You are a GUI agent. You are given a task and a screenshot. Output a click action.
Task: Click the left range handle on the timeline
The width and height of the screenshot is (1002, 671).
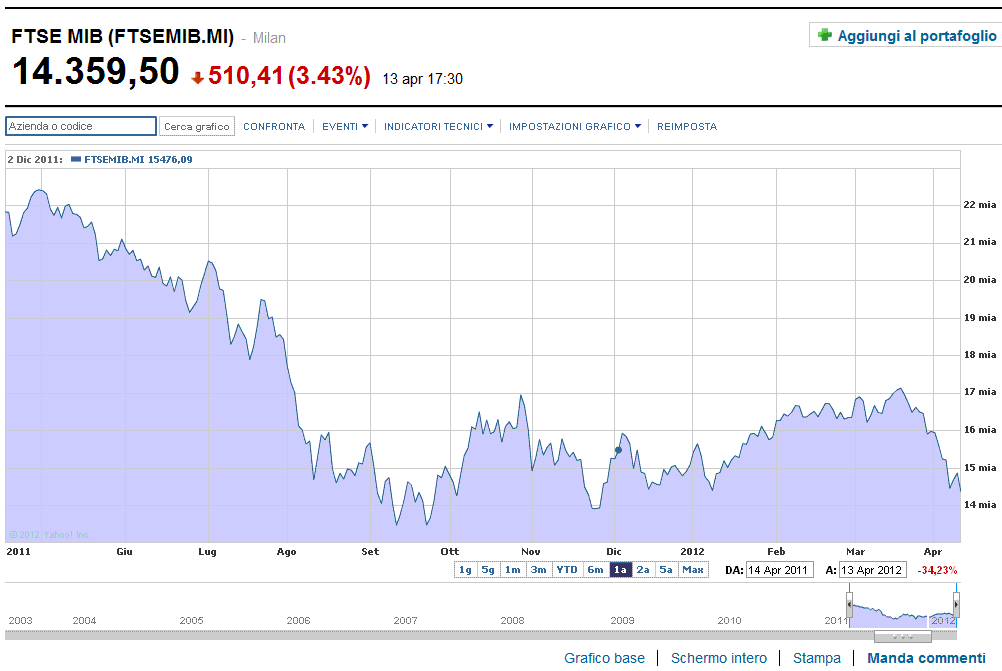[x=849, y=604]
